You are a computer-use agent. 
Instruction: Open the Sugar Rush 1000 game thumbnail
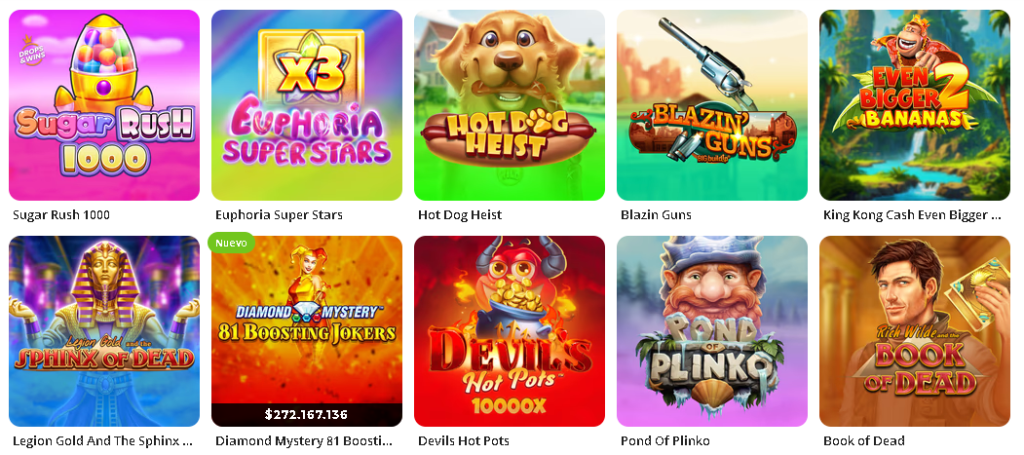click(x=104, y=105)
